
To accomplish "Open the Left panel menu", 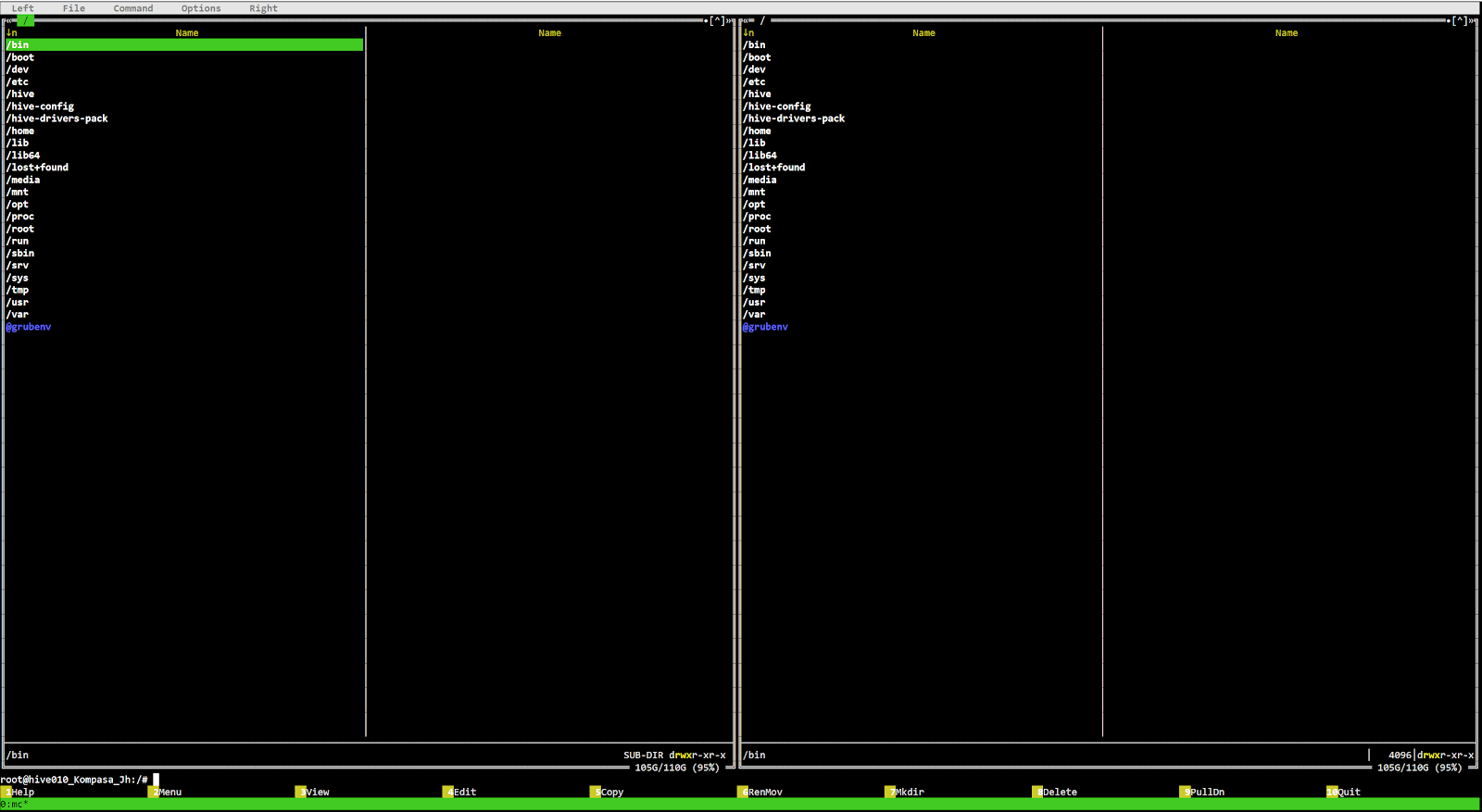I will coord(22,8).
